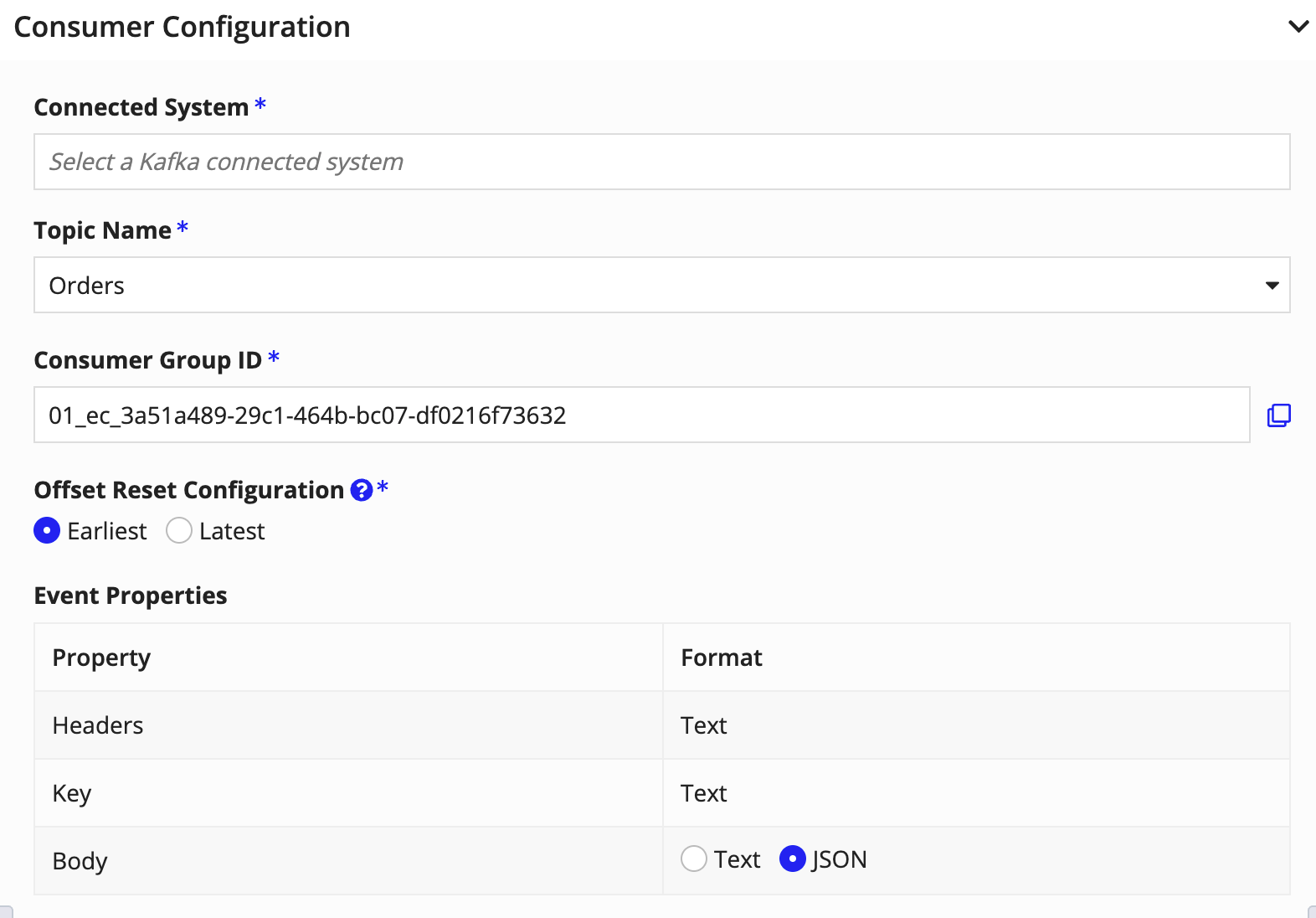
Task: Select the Earliest offset radio button
Action: click(47, 530)
